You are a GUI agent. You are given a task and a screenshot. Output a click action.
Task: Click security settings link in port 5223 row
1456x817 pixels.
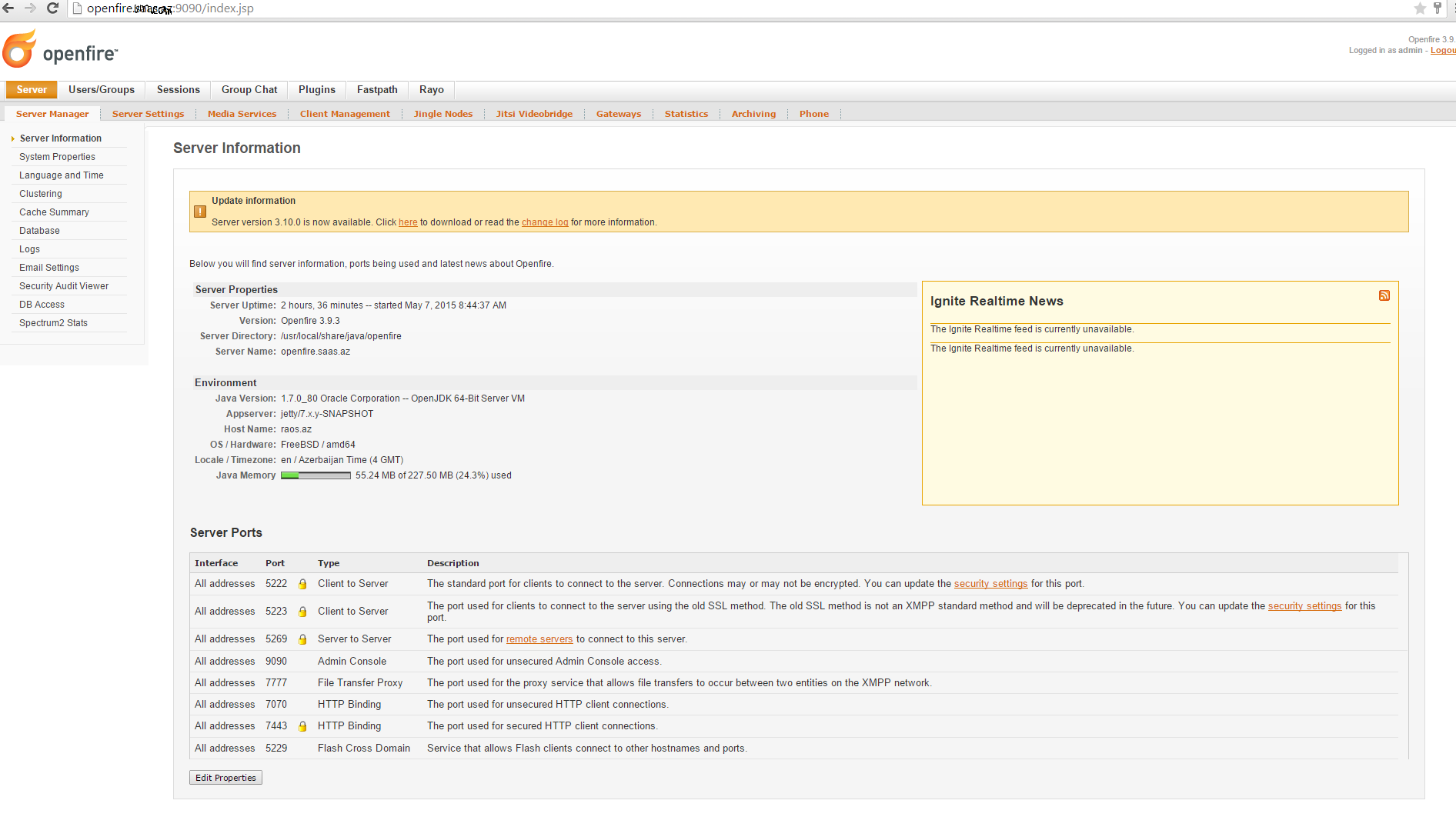[1304, 606]
